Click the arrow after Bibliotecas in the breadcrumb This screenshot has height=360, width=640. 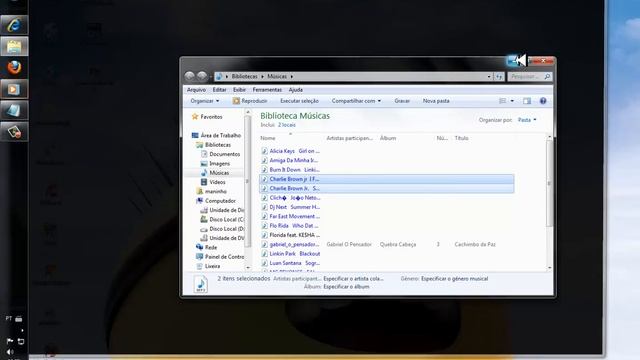(262, 76)
